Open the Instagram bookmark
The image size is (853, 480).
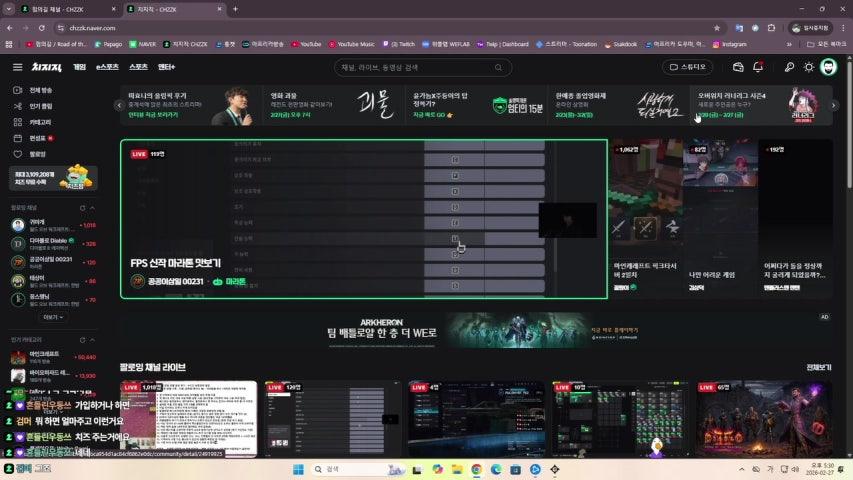point(730,44)
